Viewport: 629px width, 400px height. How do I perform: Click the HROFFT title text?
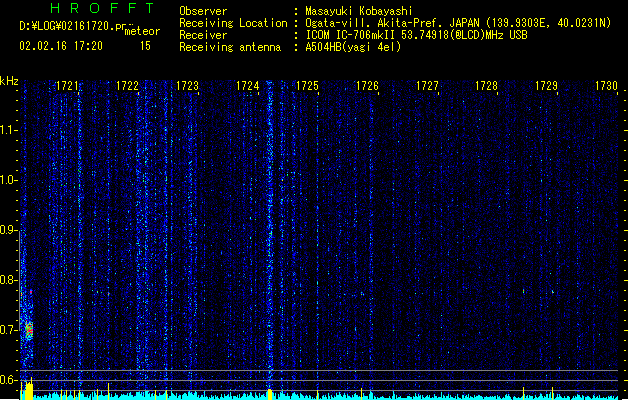point(103,8)
